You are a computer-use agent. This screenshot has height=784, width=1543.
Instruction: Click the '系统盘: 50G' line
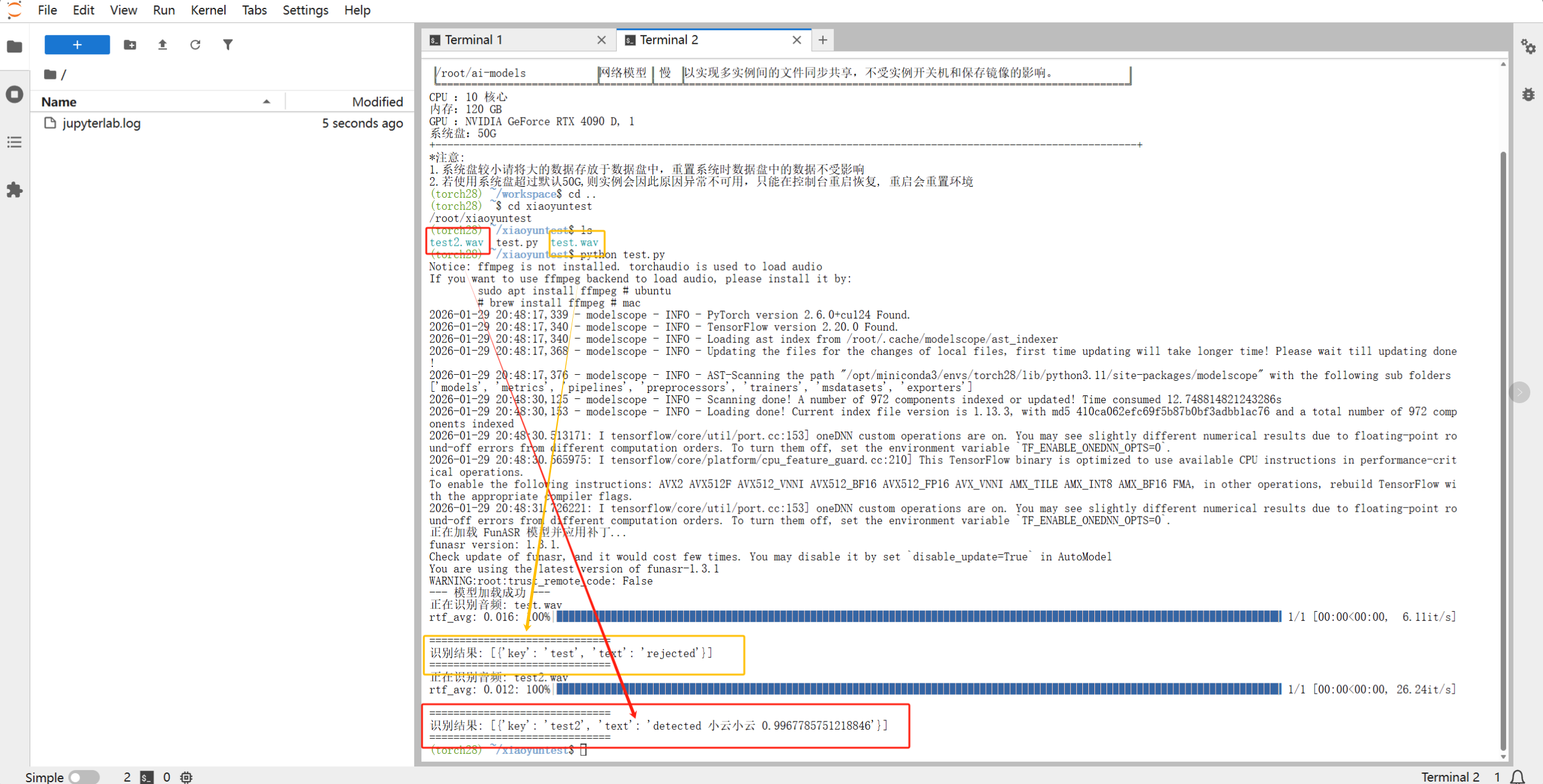(462, 133)
